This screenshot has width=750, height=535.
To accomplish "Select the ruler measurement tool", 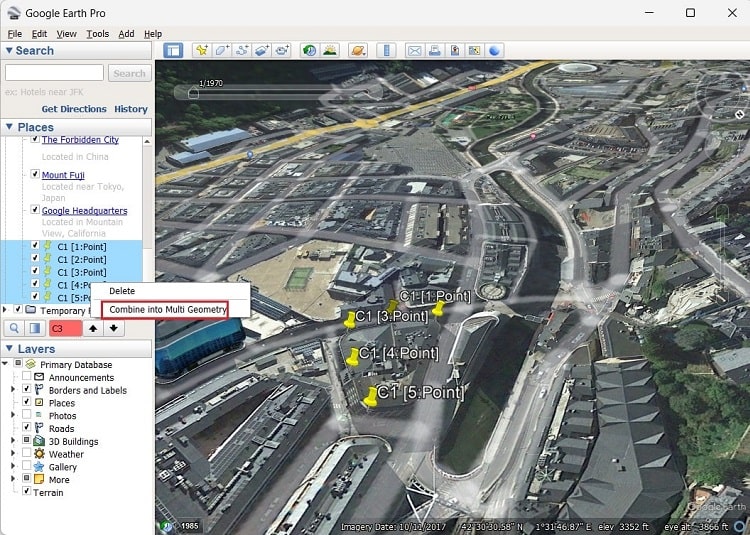I will pos(385,50).
